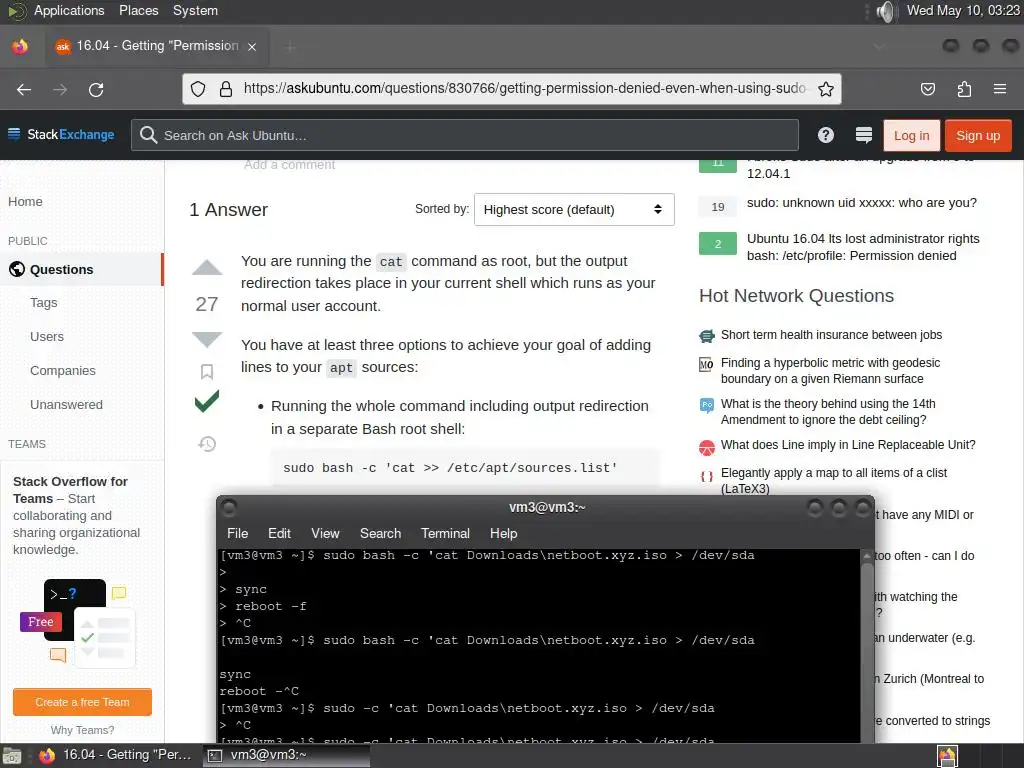This screenshot has height=768, width=1024.
Task: Click the Search on Ask Ubuntu field
Action: tap(465, 135)
